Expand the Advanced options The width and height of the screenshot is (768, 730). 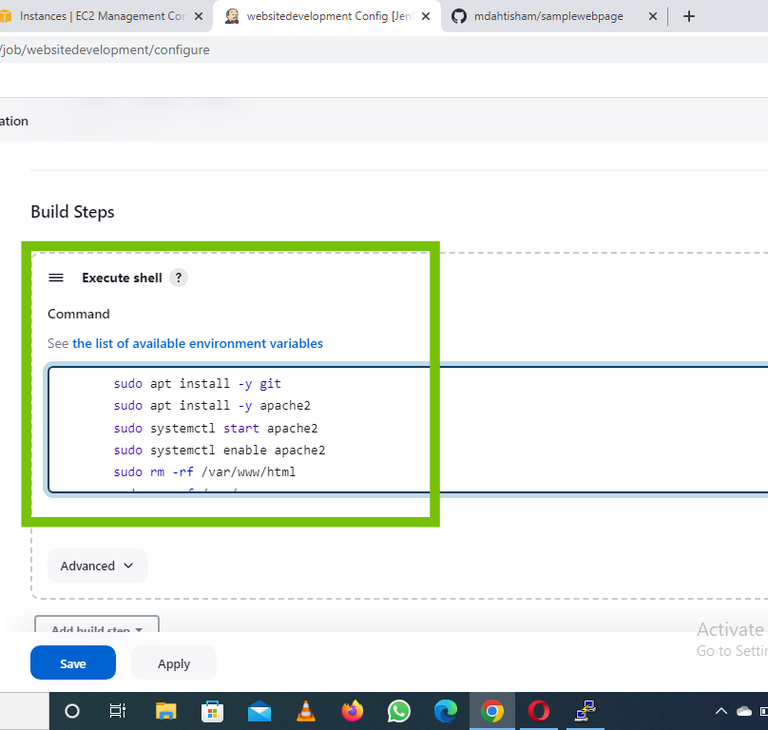(x=97, y=566)
